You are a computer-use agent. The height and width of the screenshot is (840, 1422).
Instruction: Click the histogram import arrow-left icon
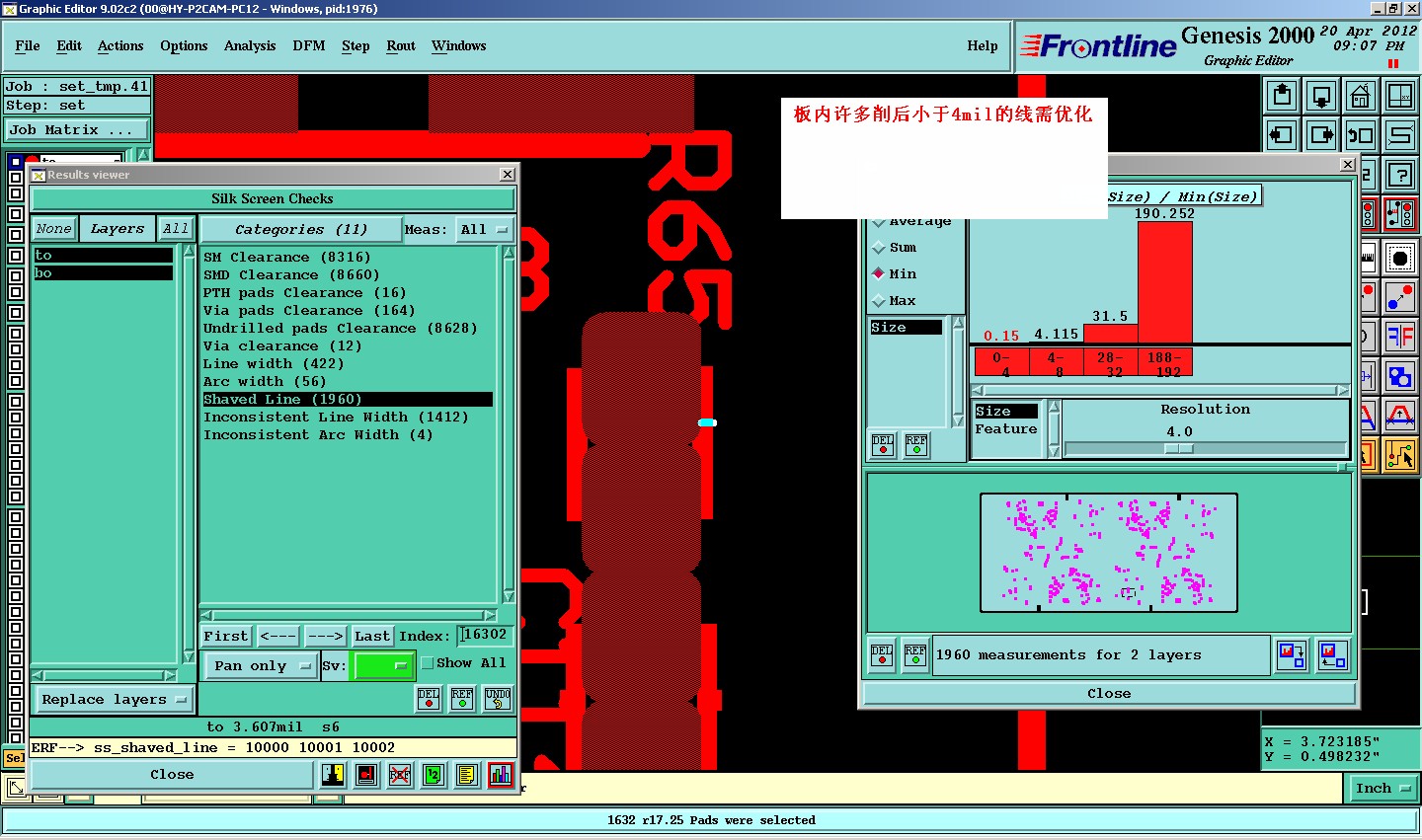pos(1333,655)
